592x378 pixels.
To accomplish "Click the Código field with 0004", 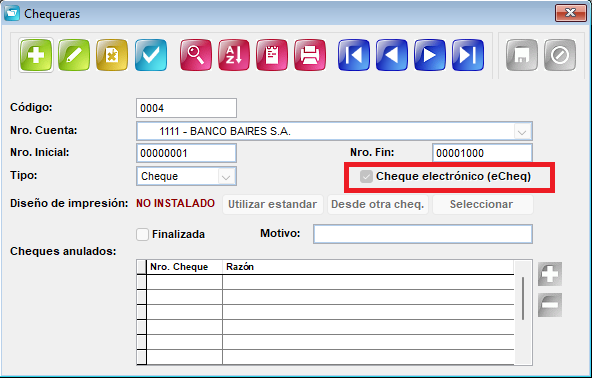I will click(x=187, y=108).
